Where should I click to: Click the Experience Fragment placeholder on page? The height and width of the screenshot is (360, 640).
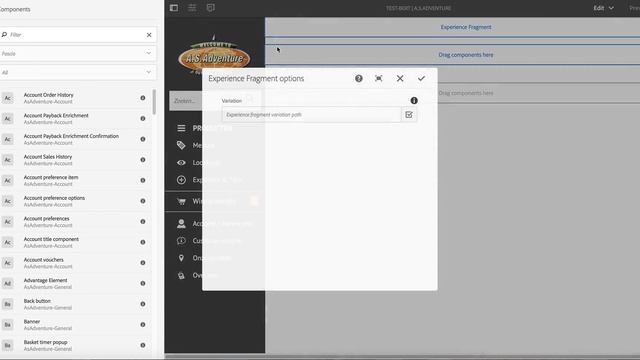453,27
